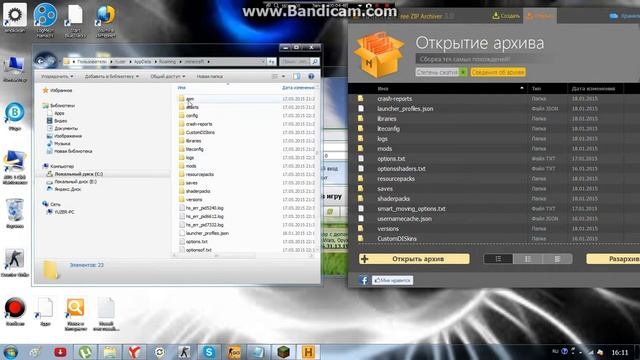Open the Bandicam red record desktop shortcut
Screen dimensions: 640x360
pos(15,312)
